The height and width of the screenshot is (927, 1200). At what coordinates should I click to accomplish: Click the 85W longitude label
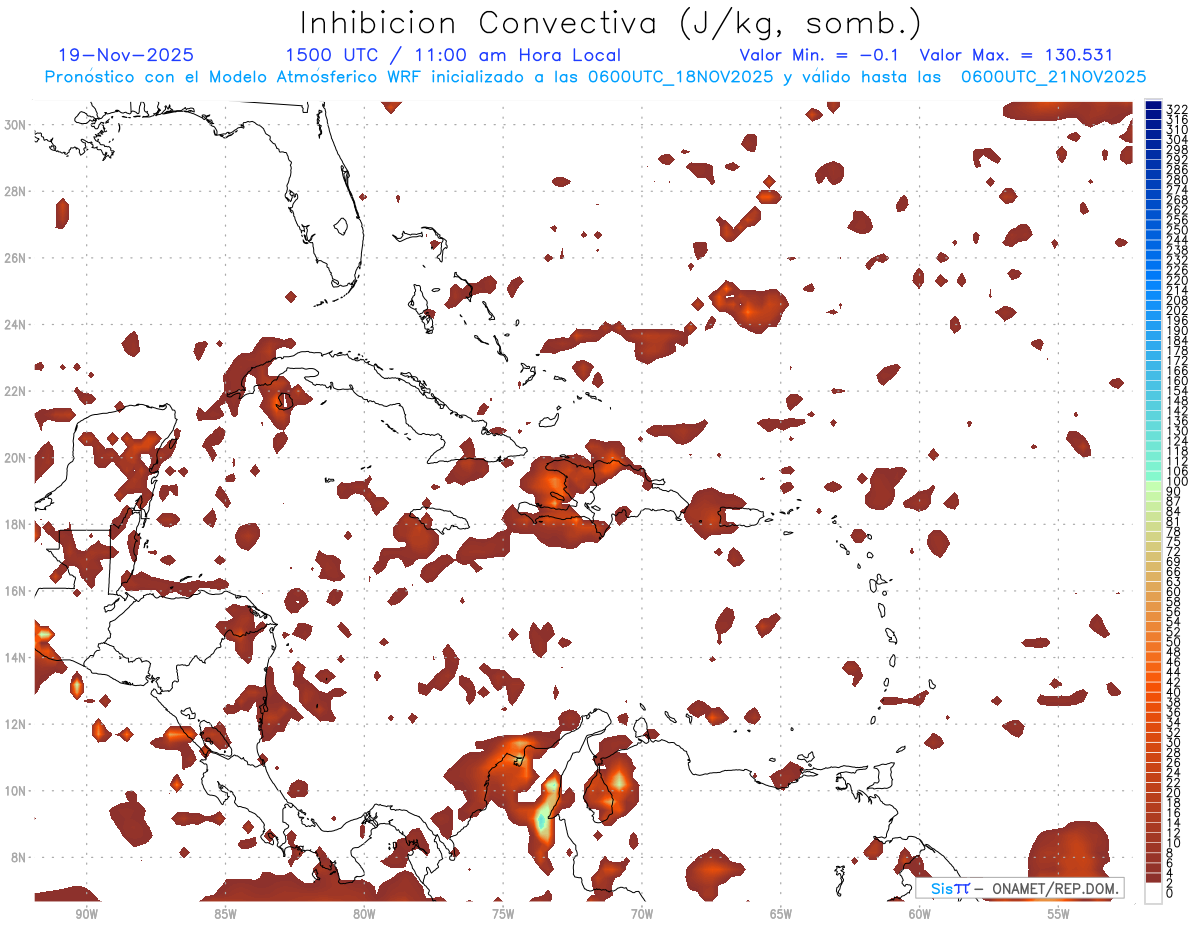pos(225,915)
